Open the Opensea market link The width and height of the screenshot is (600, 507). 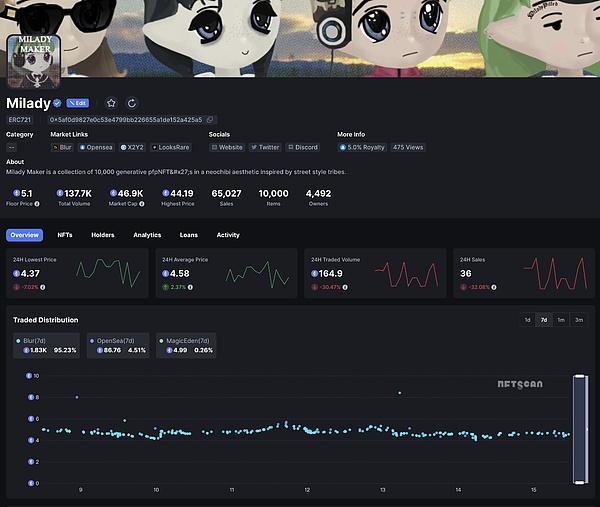97,147
